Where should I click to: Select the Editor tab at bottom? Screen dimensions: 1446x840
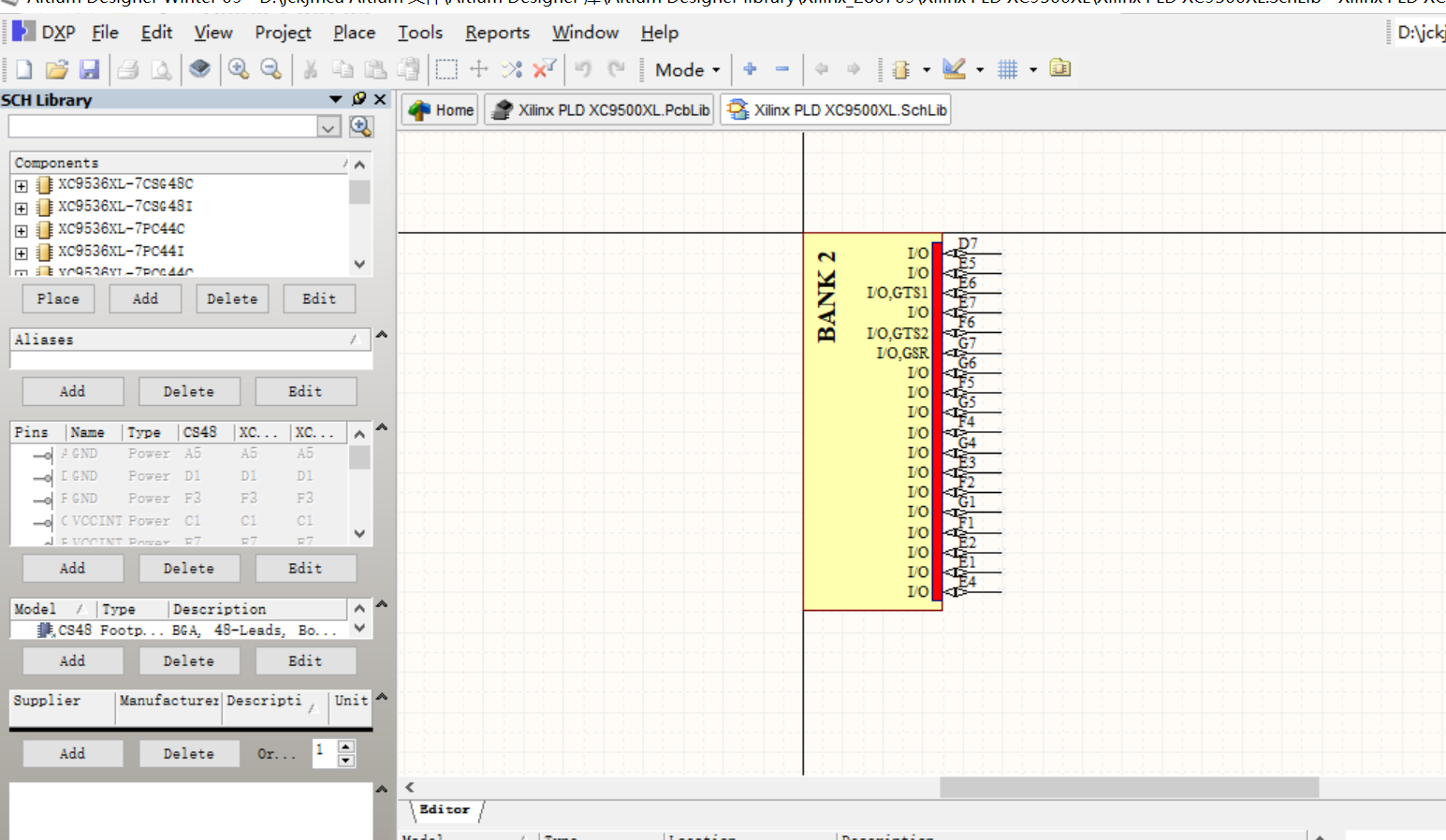pyautogui.click(x=445, y=810)
